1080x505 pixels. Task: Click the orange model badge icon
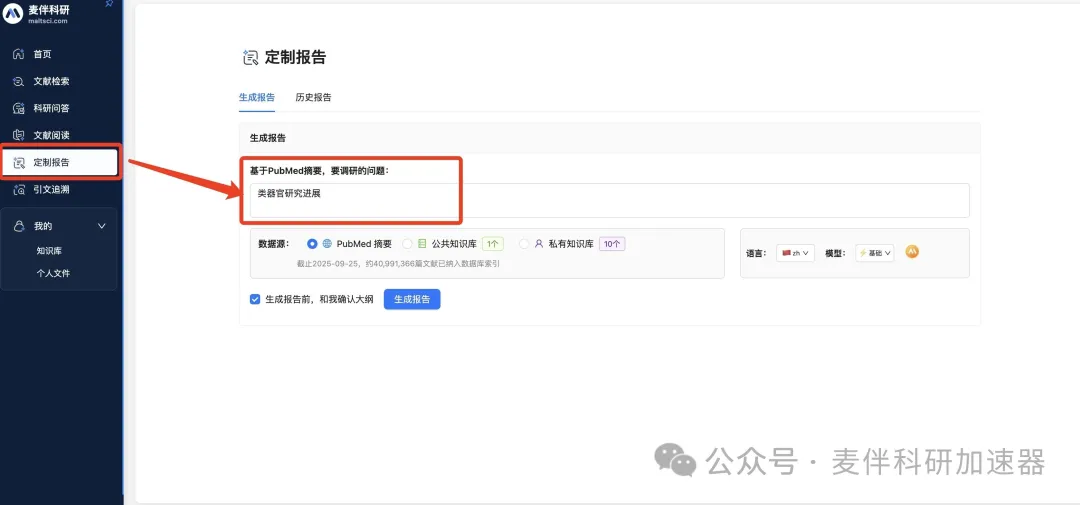pyautogui.click(x=912, y=252)
